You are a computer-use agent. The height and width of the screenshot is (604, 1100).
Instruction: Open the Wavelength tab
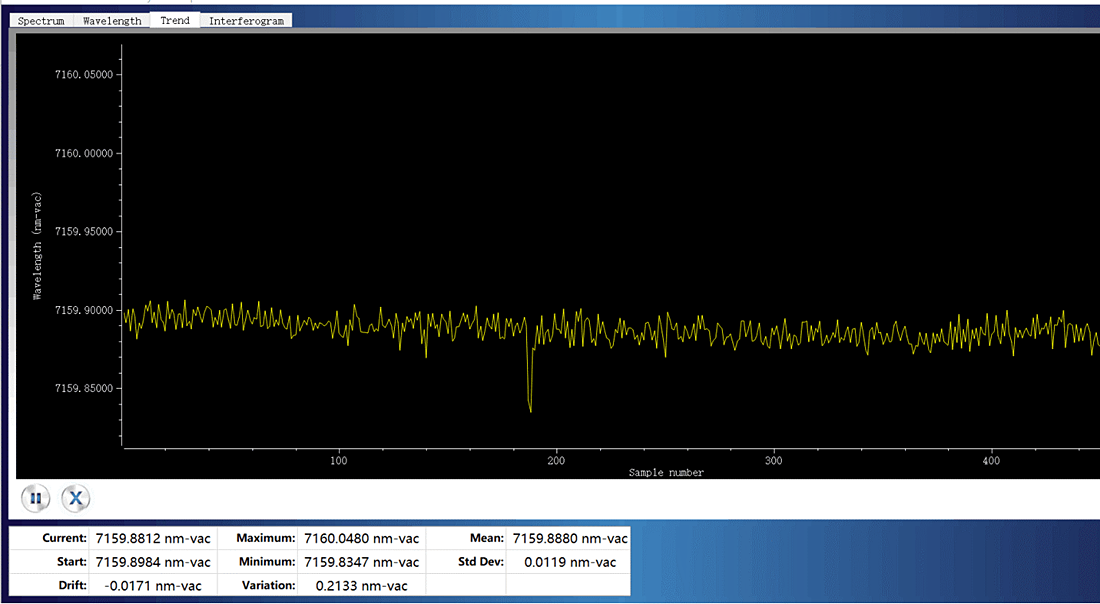112,20
